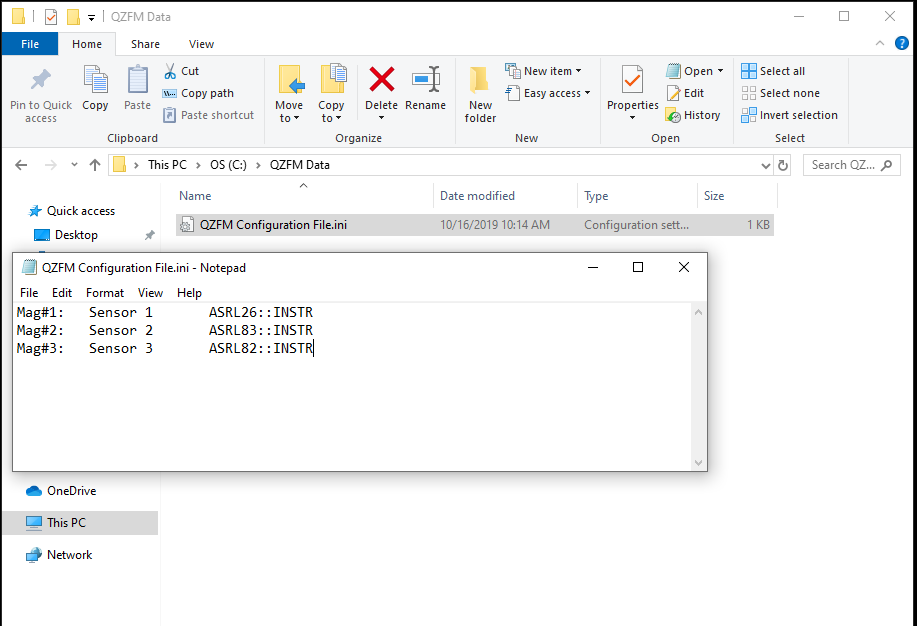
Task: Expand the Open button dropdown arrow
Action: (720, 71)
